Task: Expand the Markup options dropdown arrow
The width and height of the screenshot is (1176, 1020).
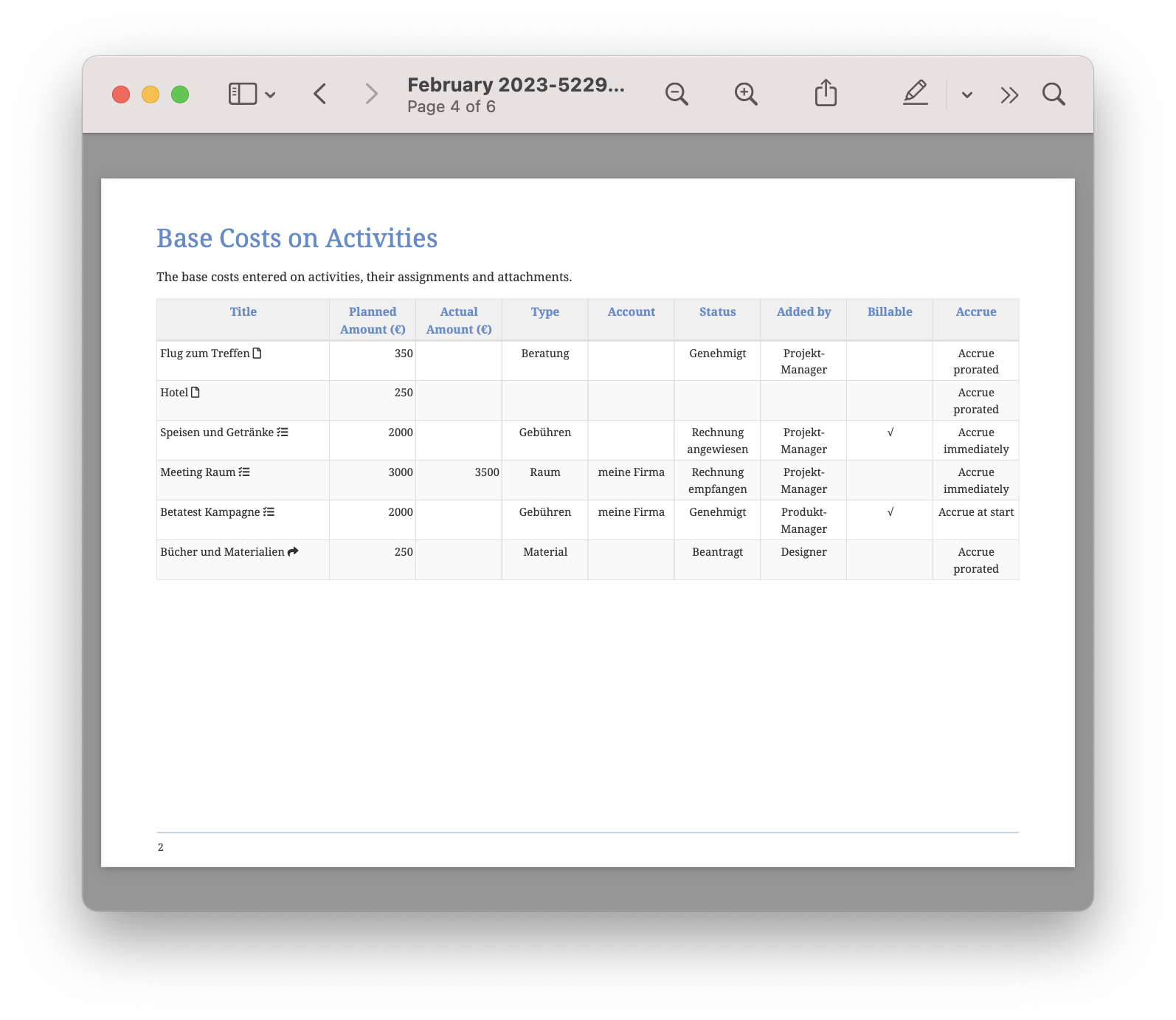Action: tap(966, 94)
